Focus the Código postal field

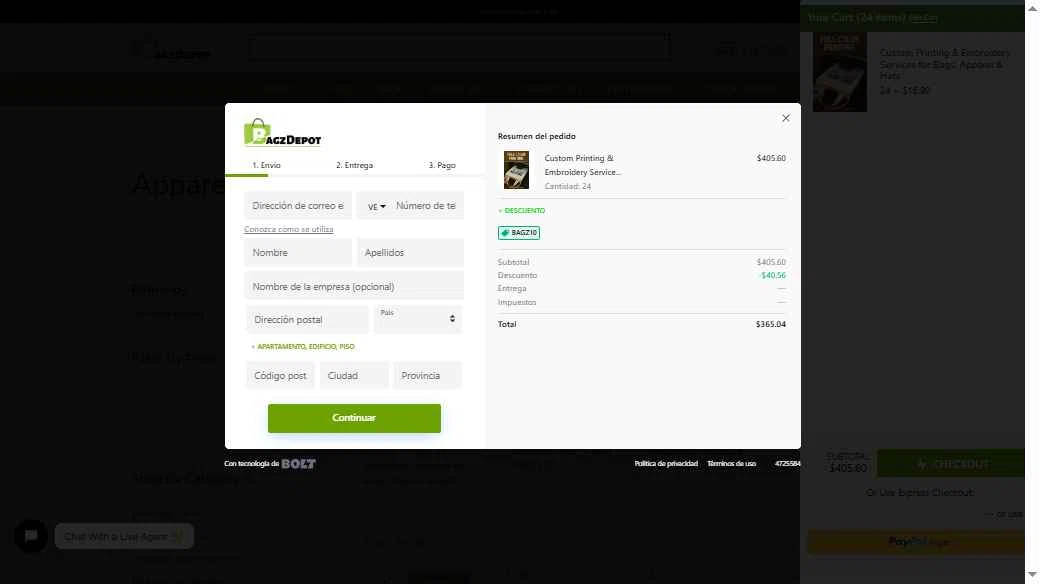280,376
